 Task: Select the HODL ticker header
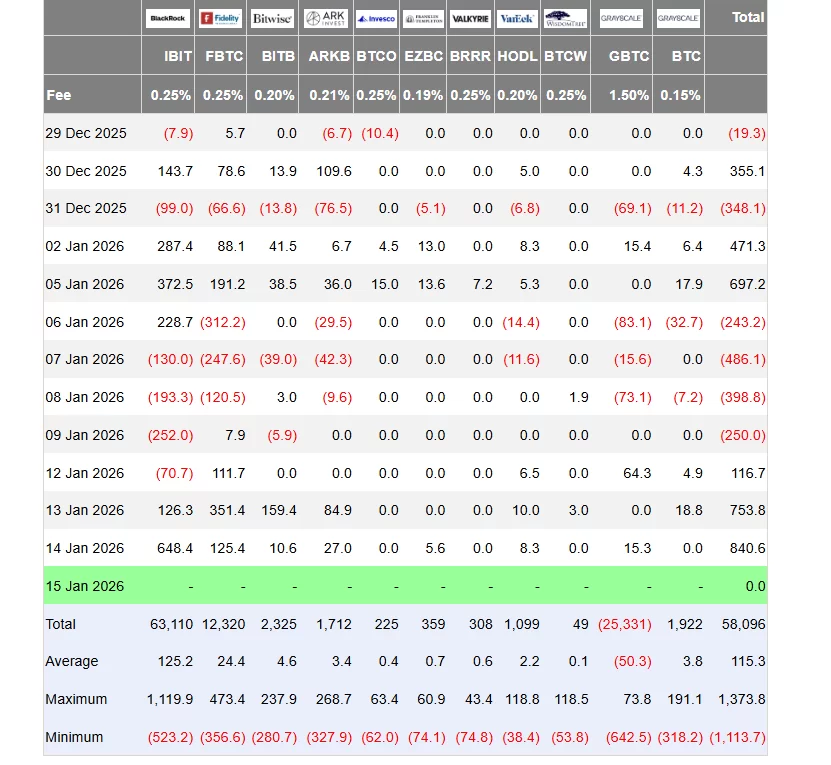[x=517, y=56]
